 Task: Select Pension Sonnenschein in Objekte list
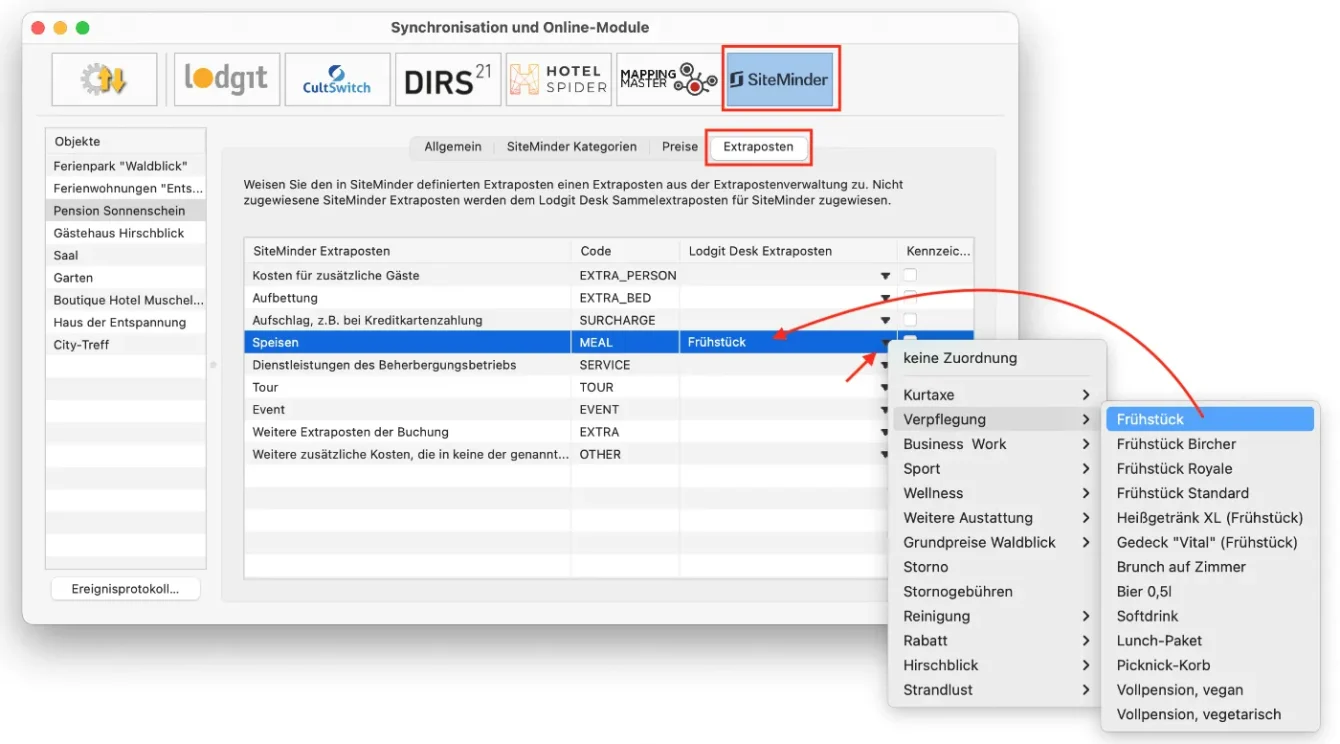coord(126,211)
